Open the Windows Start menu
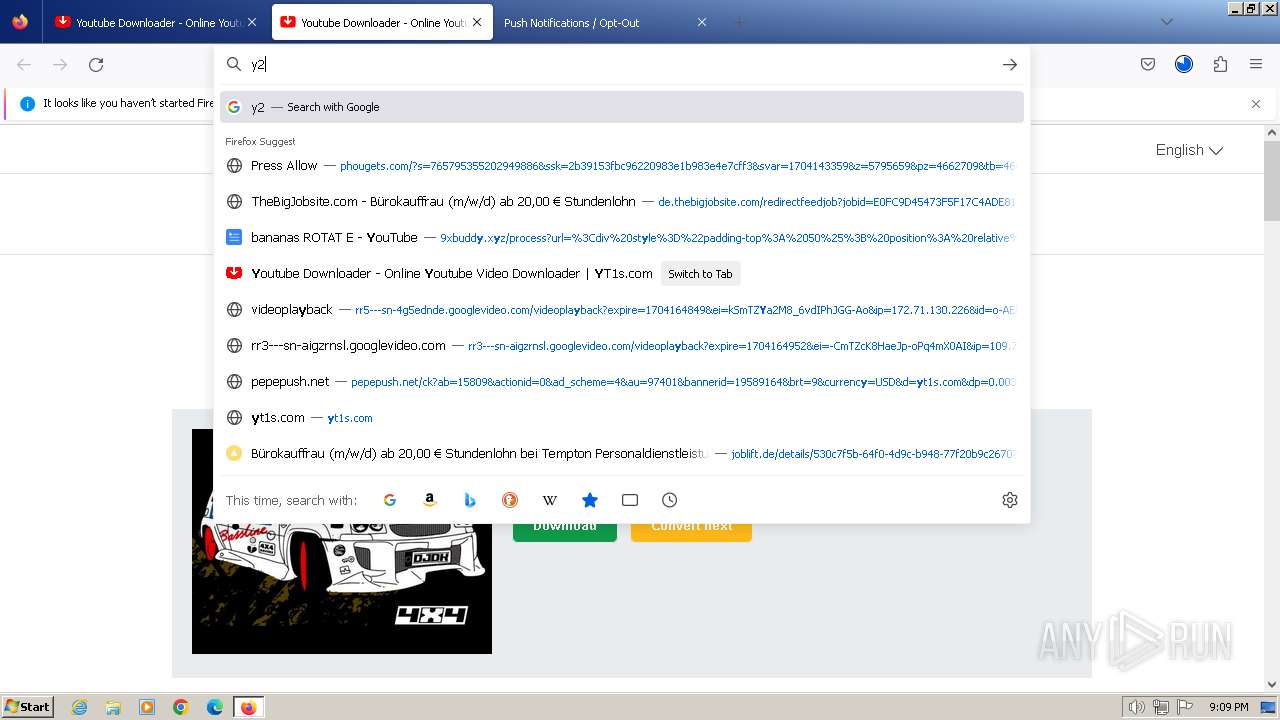 [x=28, y=707]
